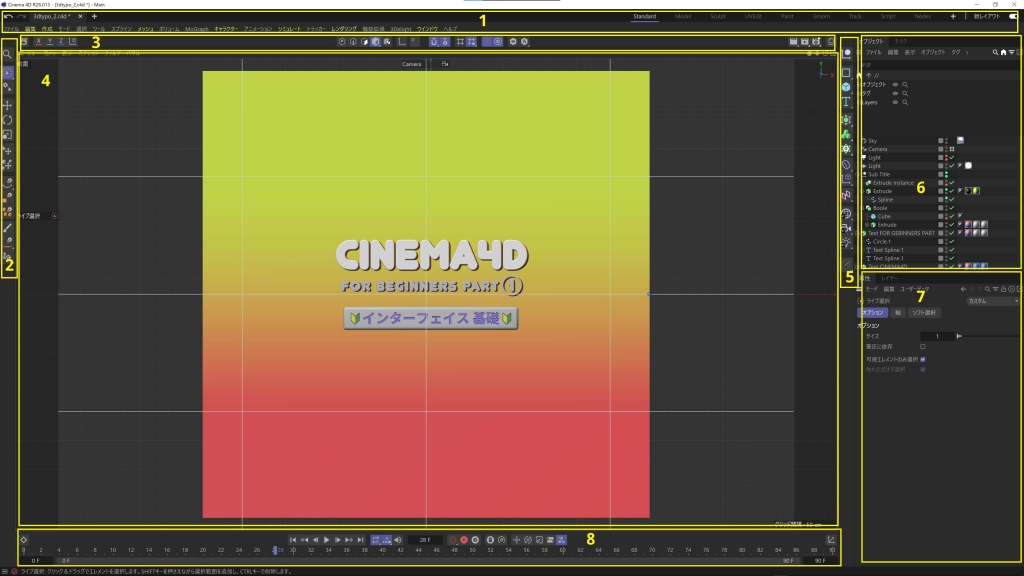The image size is (1024, 576).
Task: Click the Environment globe icon in right palette
Action: click(846, 214)
